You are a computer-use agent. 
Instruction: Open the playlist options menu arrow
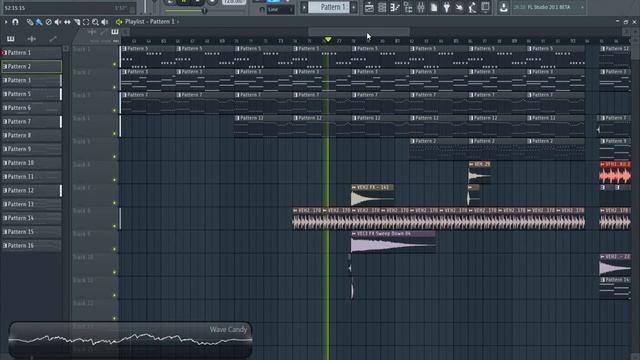click(x=6, y=22)
